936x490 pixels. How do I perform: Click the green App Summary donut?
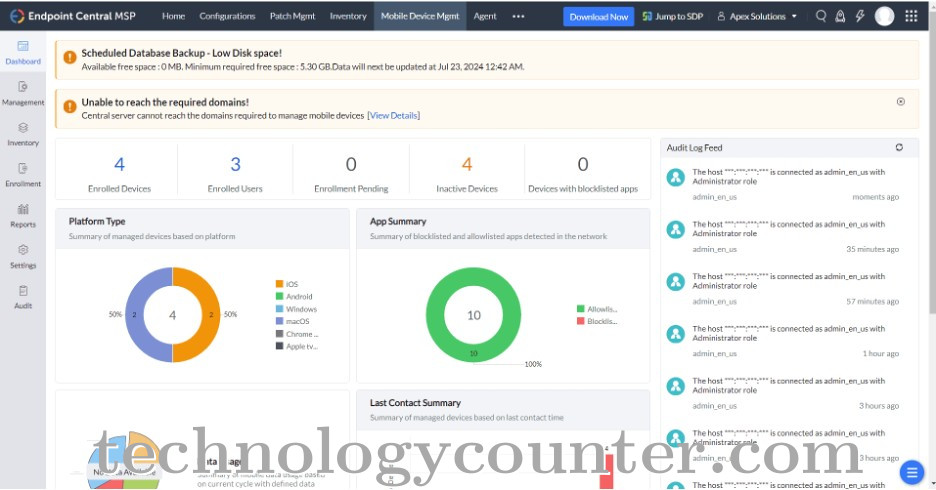pyautogui.click(x=473, y=277)
